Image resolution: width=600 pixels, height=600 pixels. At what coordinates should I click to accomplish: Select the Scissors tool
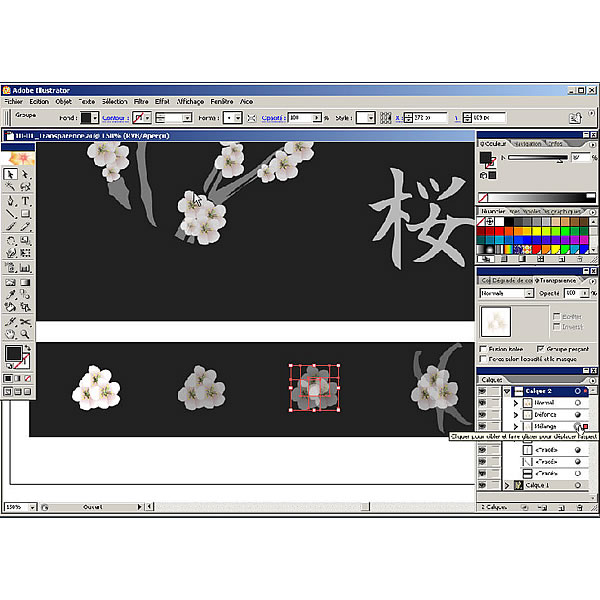[25, 322]
